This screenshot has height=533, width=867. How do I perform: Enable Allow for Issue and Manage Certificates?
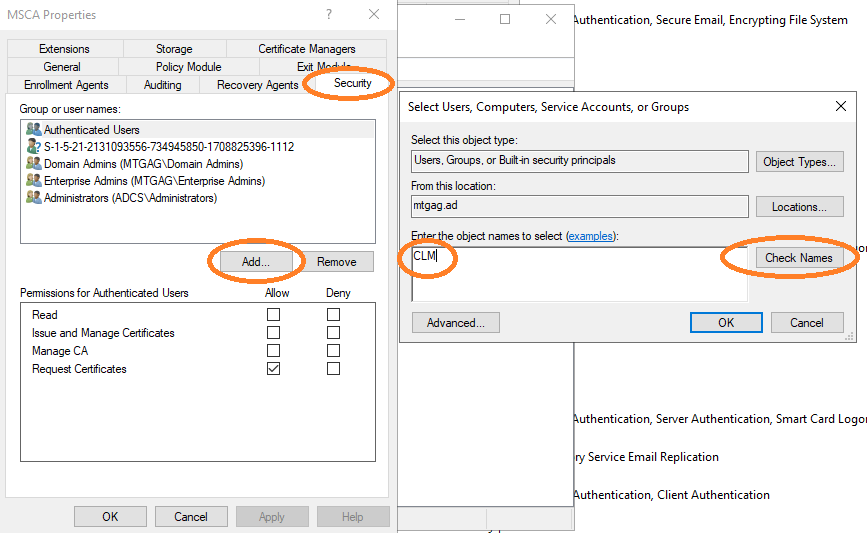click(x=273, y=333)
